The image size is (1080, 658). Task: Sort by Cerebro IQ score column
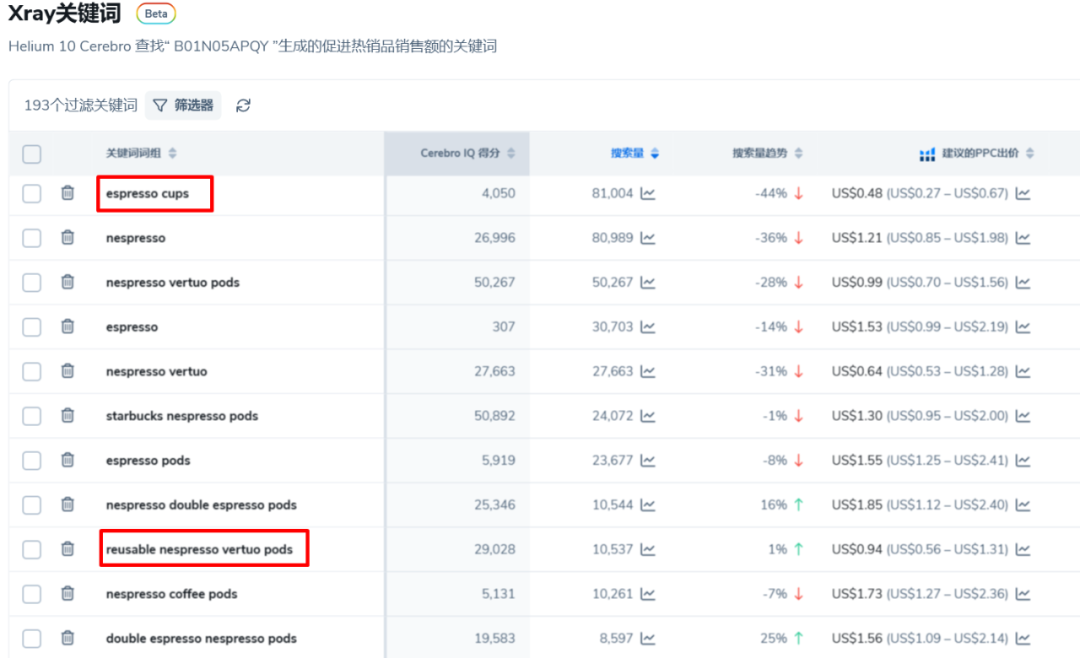click(x=511, y=153)
